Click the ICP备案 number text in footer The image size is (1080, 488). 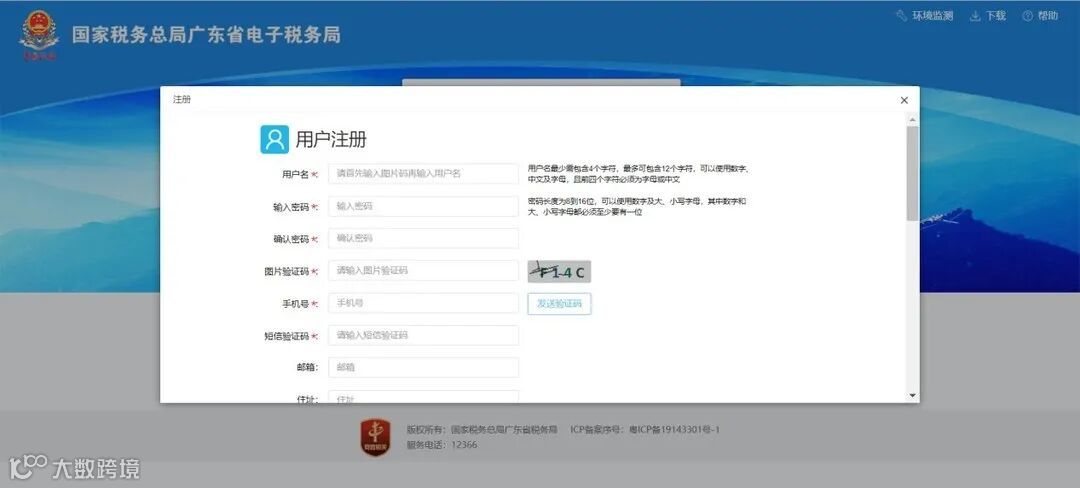tap(645, 429)
